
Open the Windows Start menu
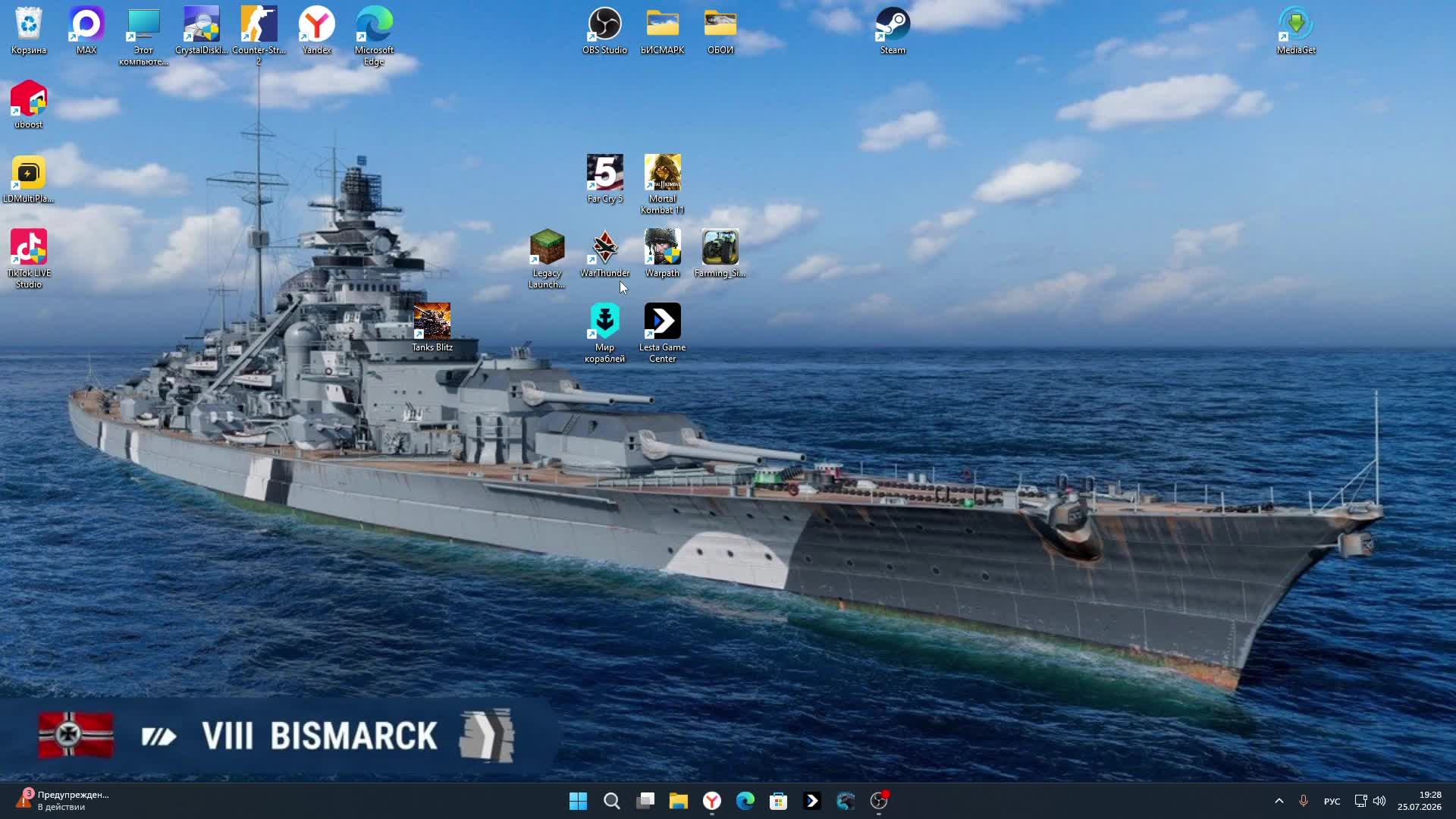click(578, 801)
